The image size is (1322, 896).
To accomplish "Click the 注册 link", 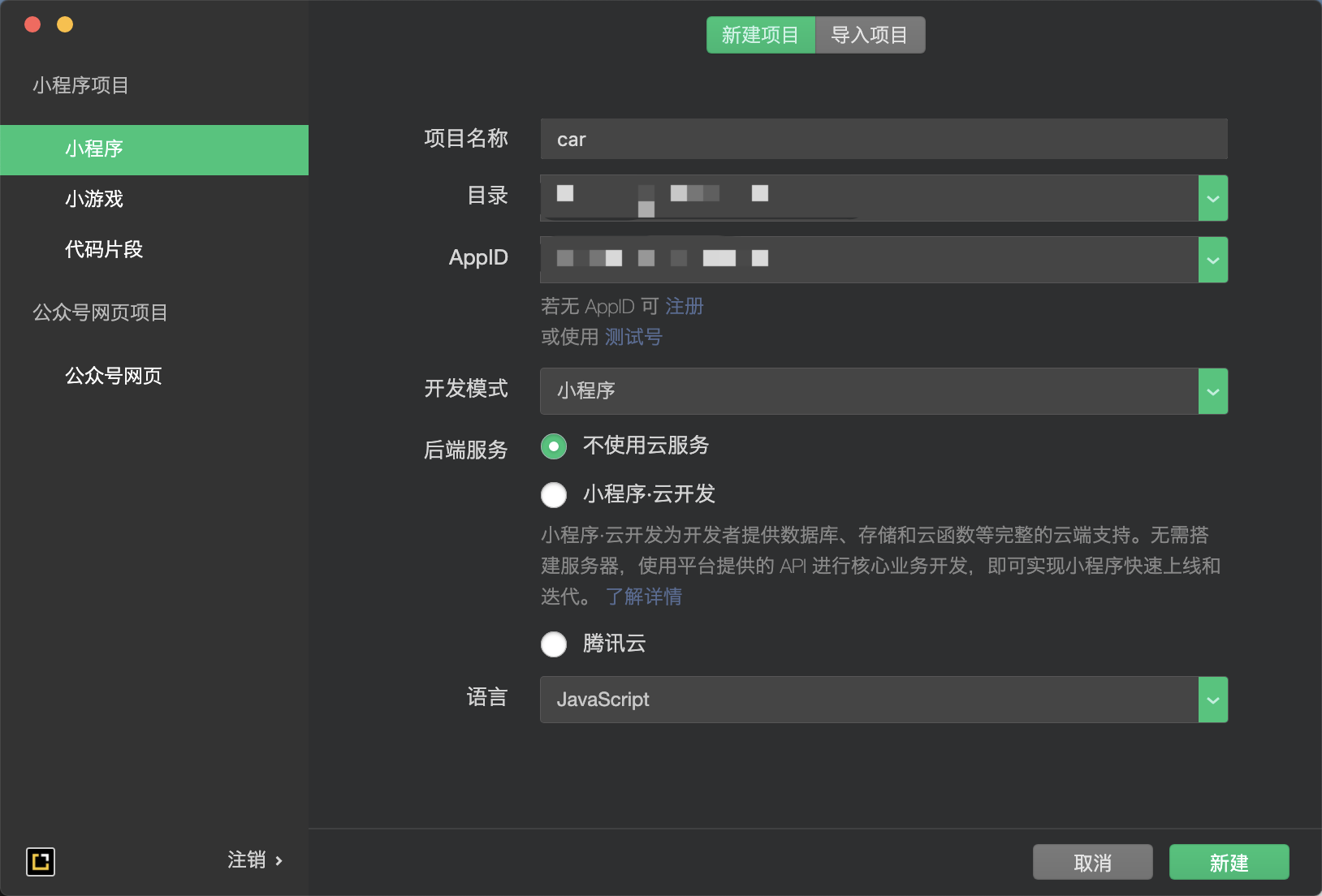I will click(x=685, y=307).
